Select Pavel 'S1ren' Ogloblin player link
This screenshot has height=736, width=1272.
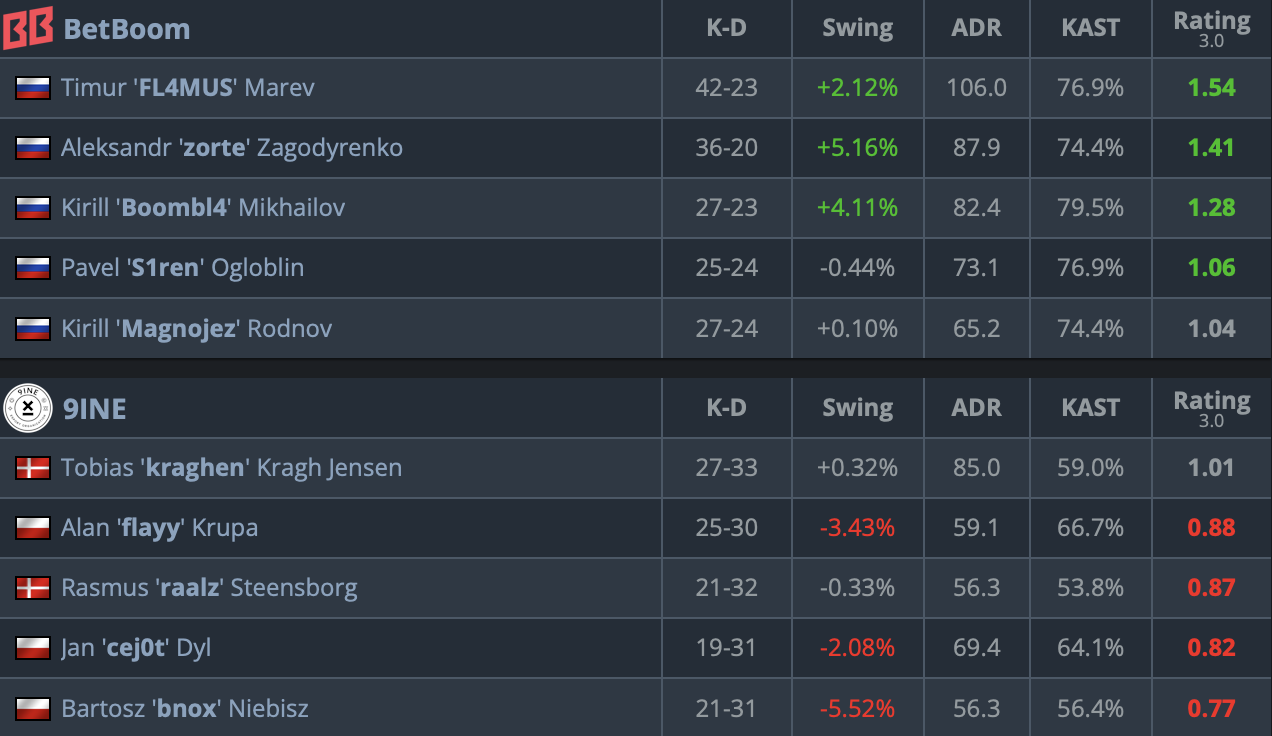[x=182, y=268]
